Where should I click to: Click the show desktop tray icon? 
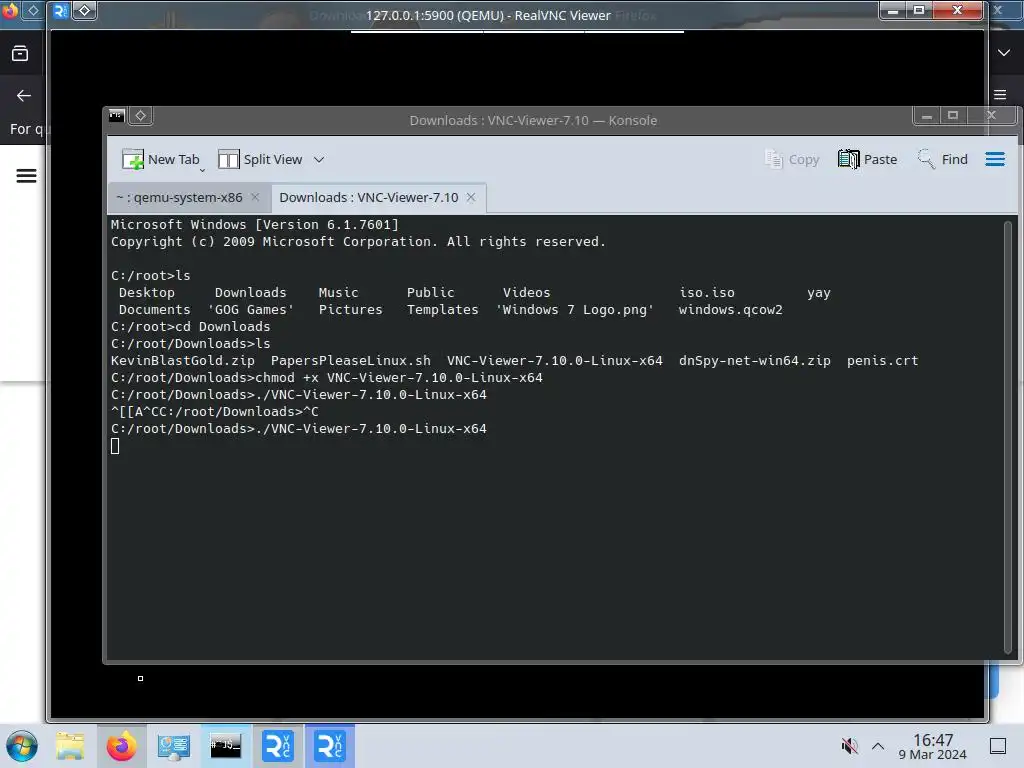pyautogui.click(x=998, y=746)
